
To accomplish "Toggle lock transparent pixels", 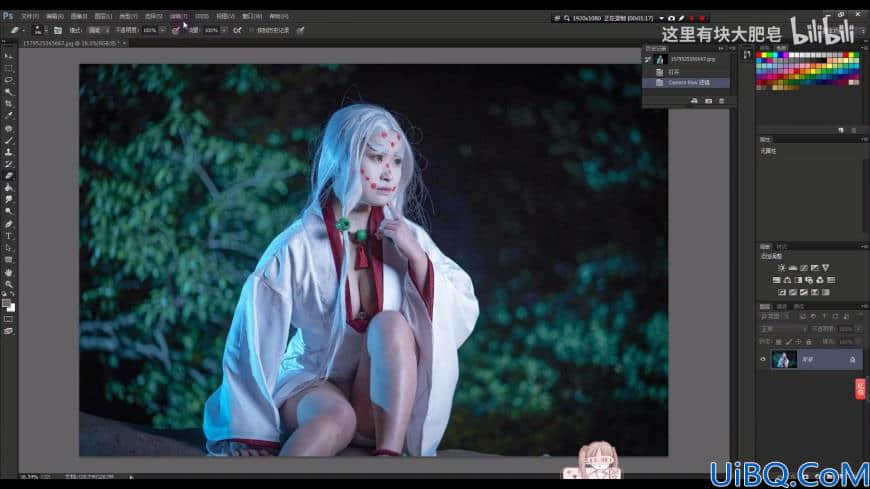I will pos(778,342).
